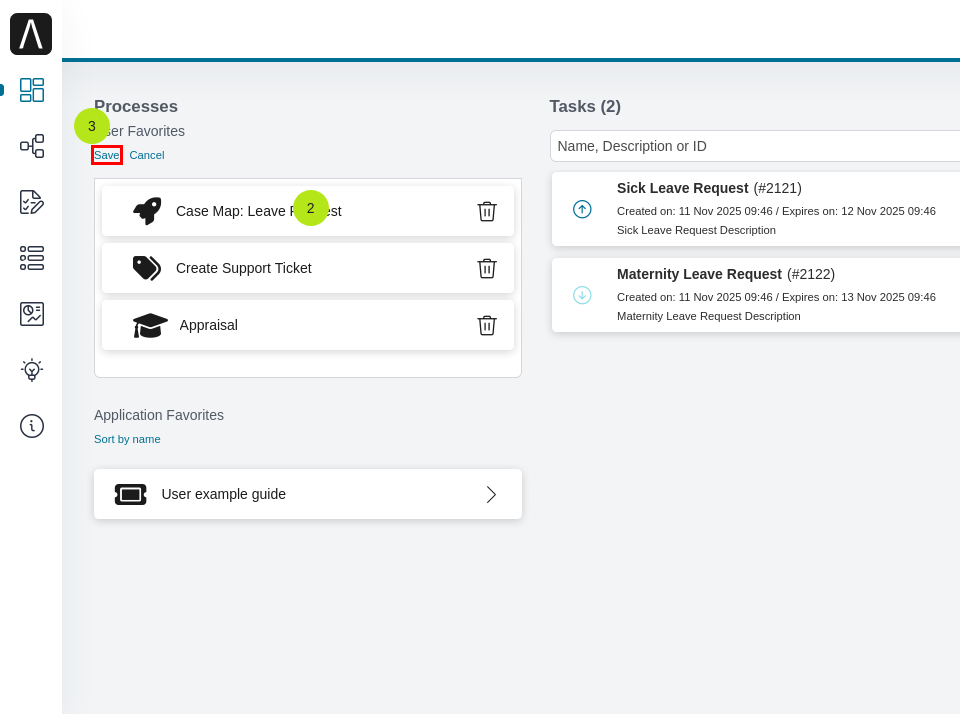Click the lightbulb icon in the sidebar
This screenshot has width=960, height=714.
[31, 370]
